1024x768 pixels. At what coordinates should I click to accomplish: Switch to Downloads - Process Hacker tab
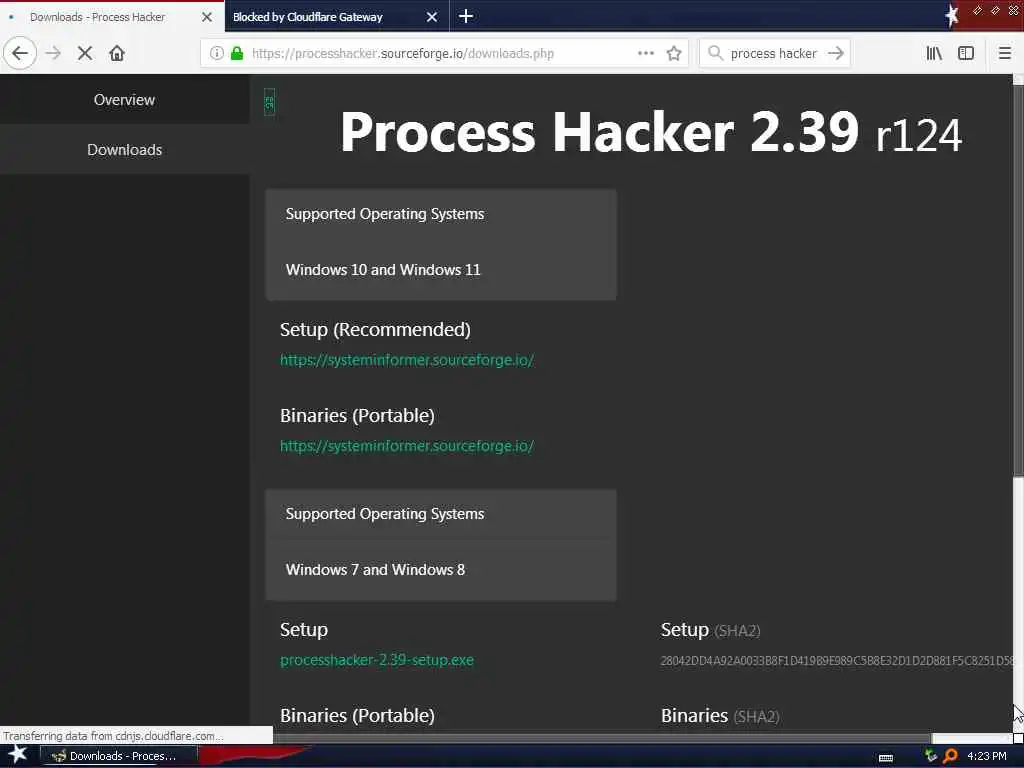pos(97,17)
